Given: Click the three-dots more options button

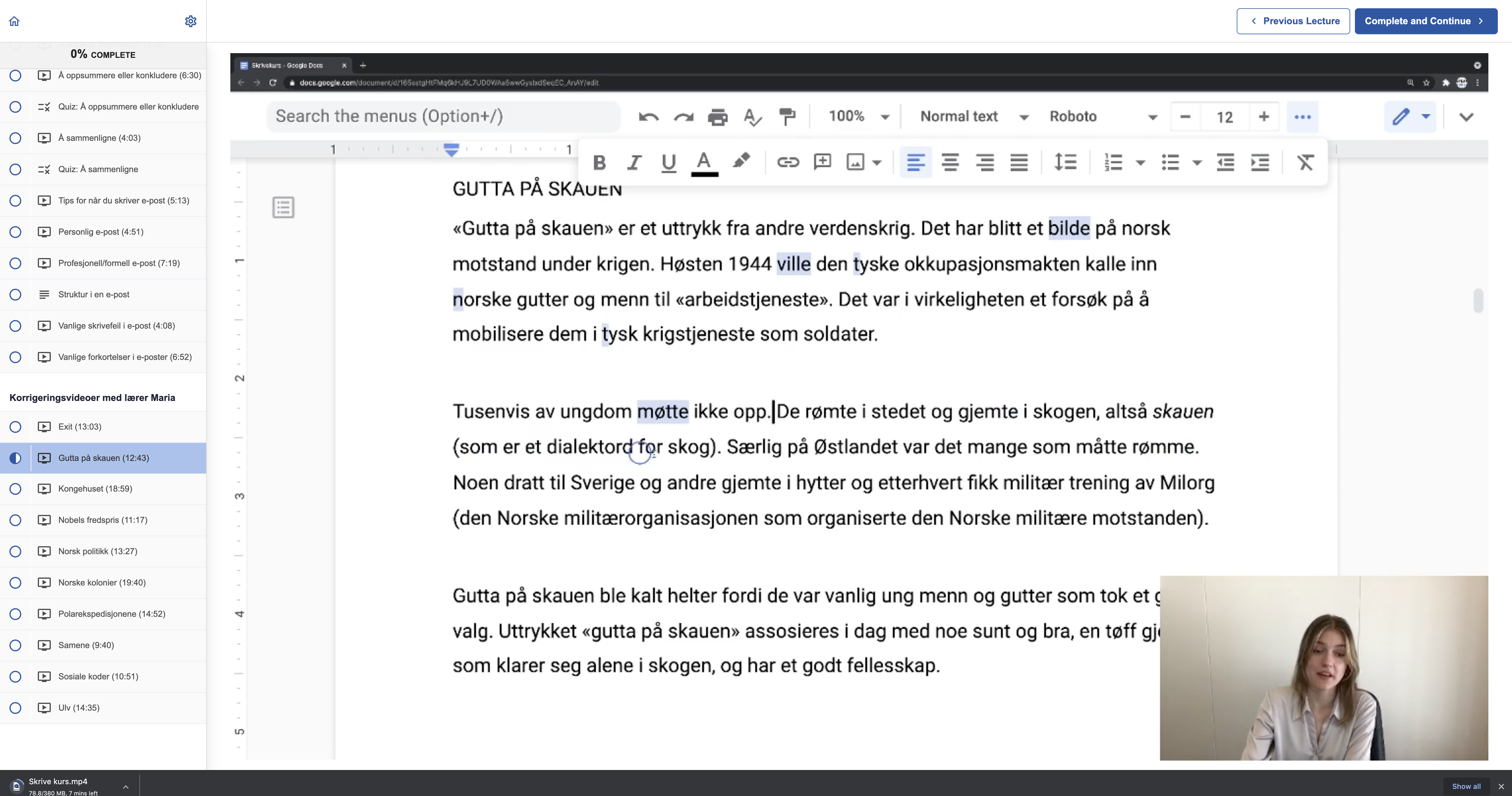Looking at the screenshot, I should tap(1302, 117).
